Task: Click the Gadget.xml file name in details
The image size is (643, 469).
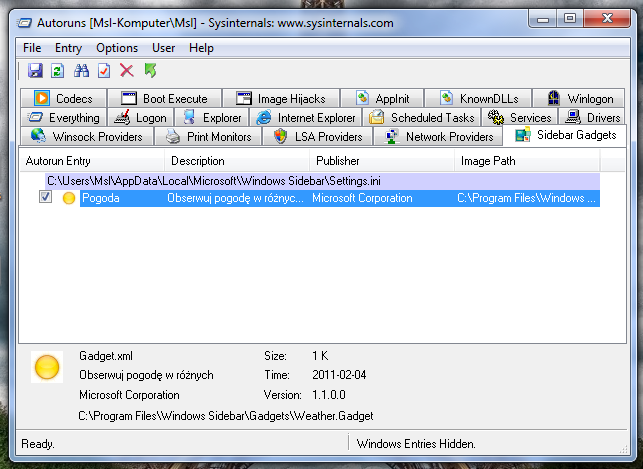Action: coord(106,356)
